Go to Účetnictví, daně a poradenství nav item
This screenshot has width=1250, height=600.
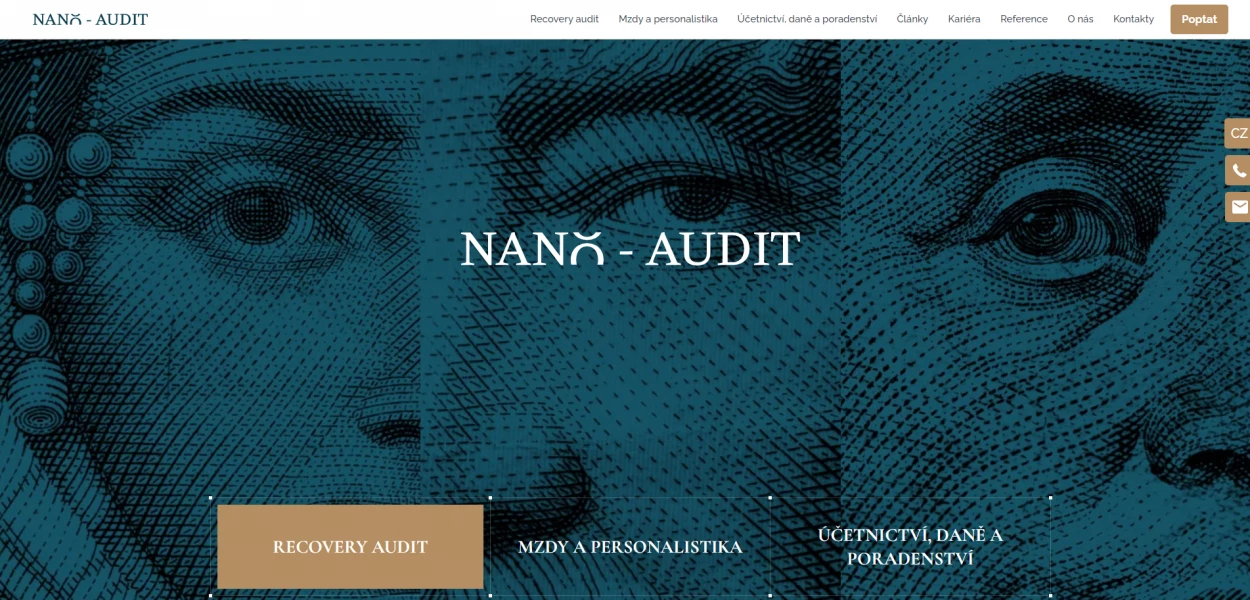click(807, 19)
